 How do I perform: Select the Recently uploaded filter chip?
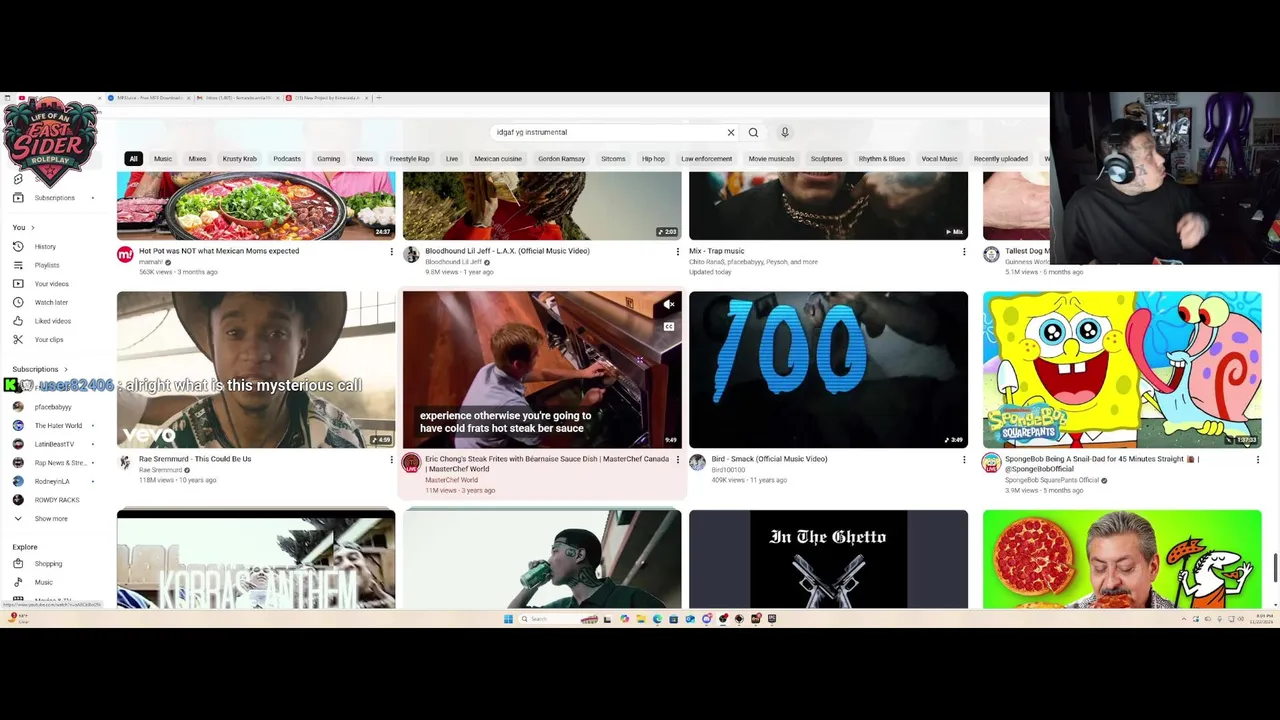click(1001, 159)
